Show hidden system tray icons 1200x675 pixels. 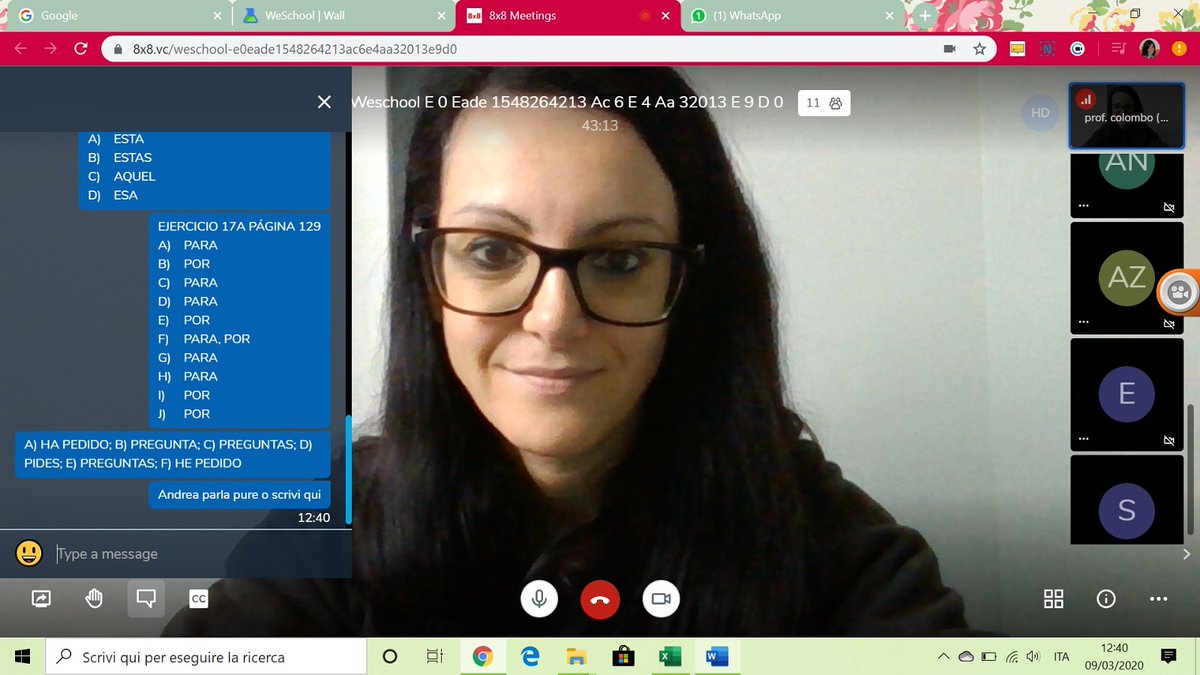coord(943,657)
